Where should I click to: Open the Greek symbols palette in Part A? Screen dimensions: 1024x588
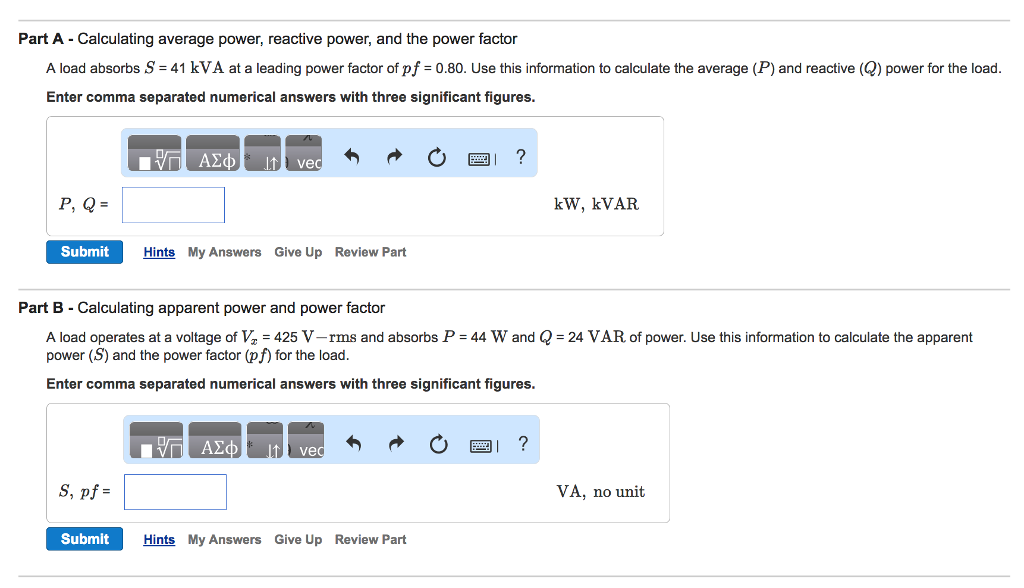click(x=213, y=153)
